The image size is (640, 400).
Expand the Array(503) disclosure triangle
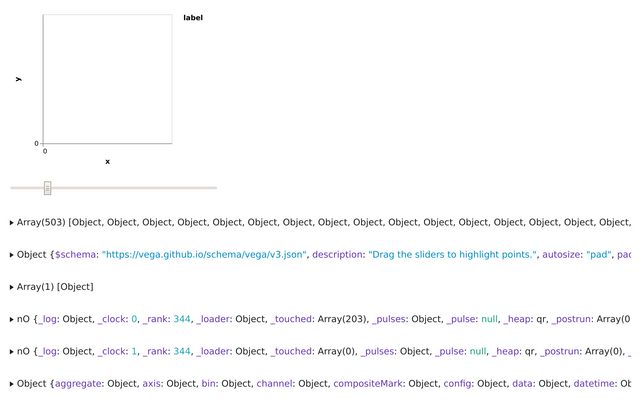click(11, 223)
